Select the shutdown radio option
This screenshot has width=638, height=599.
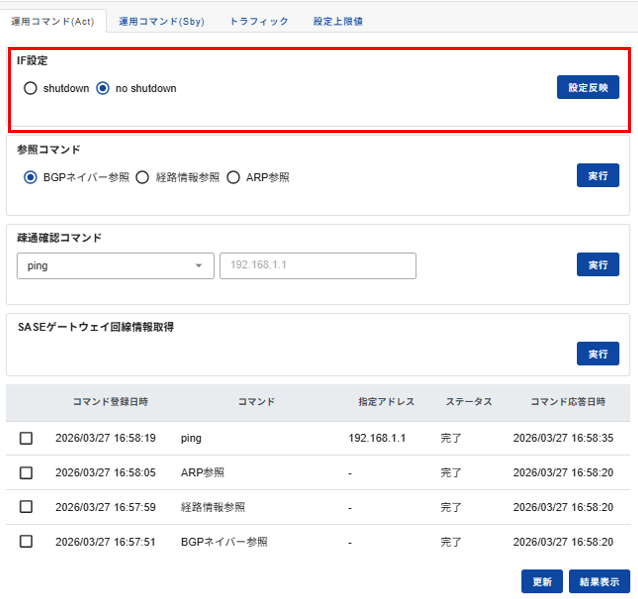point(30,88)
